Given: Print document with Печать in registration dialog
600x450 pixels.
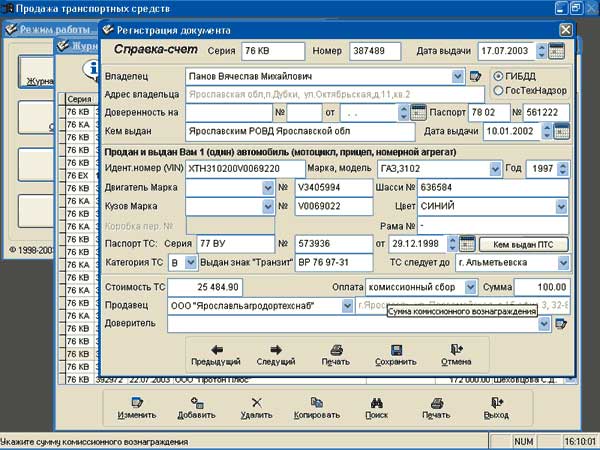Looking at the screenshot, I should coord(336,355).
